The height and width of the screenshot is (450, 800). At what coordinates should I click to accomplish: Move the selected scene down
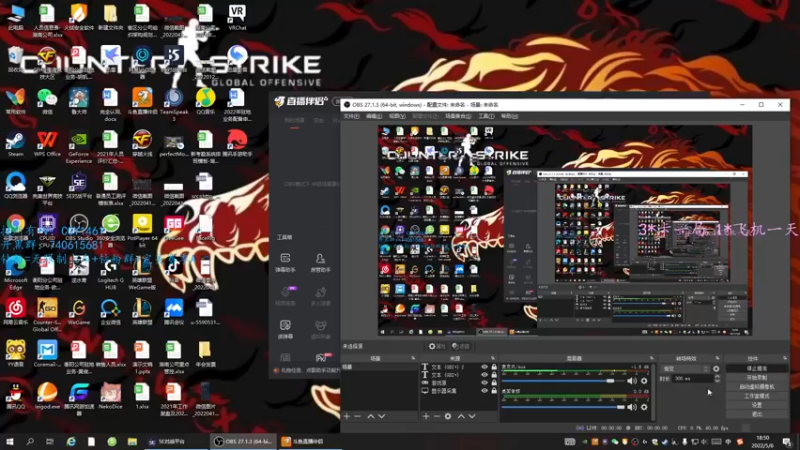pyautogui.click(x=382, y=416)
